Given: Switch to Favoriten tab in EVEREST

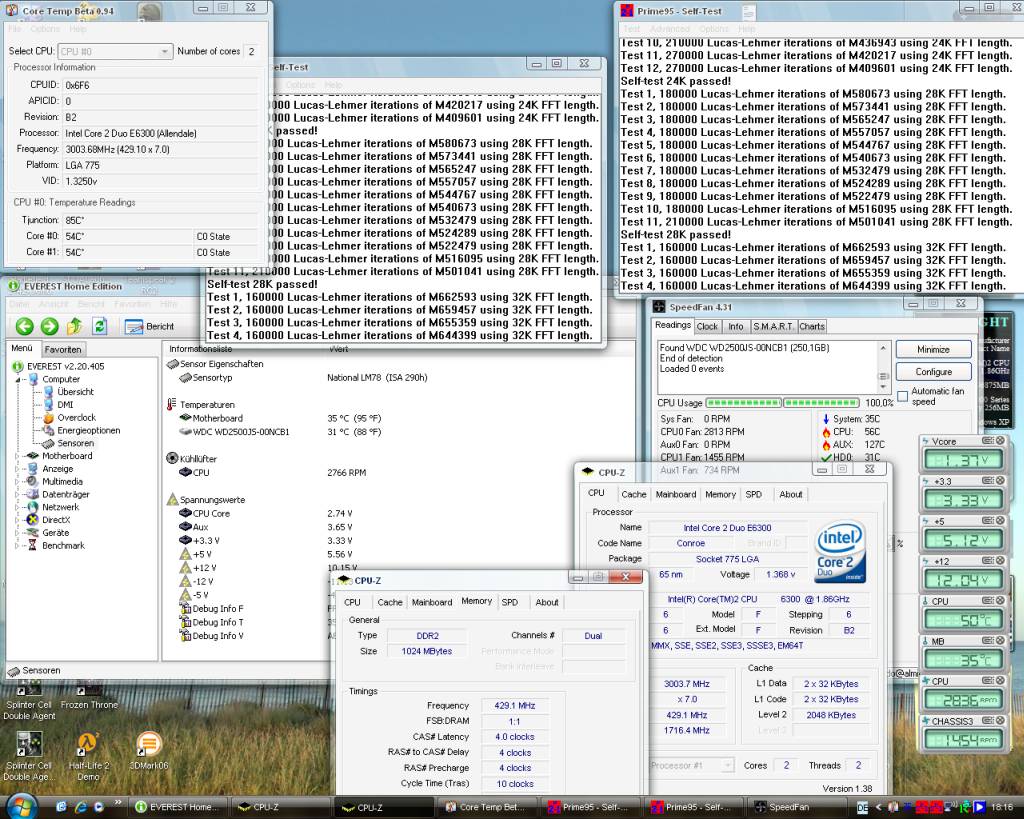Looking at the screenshot, I should tap(63, 349).
